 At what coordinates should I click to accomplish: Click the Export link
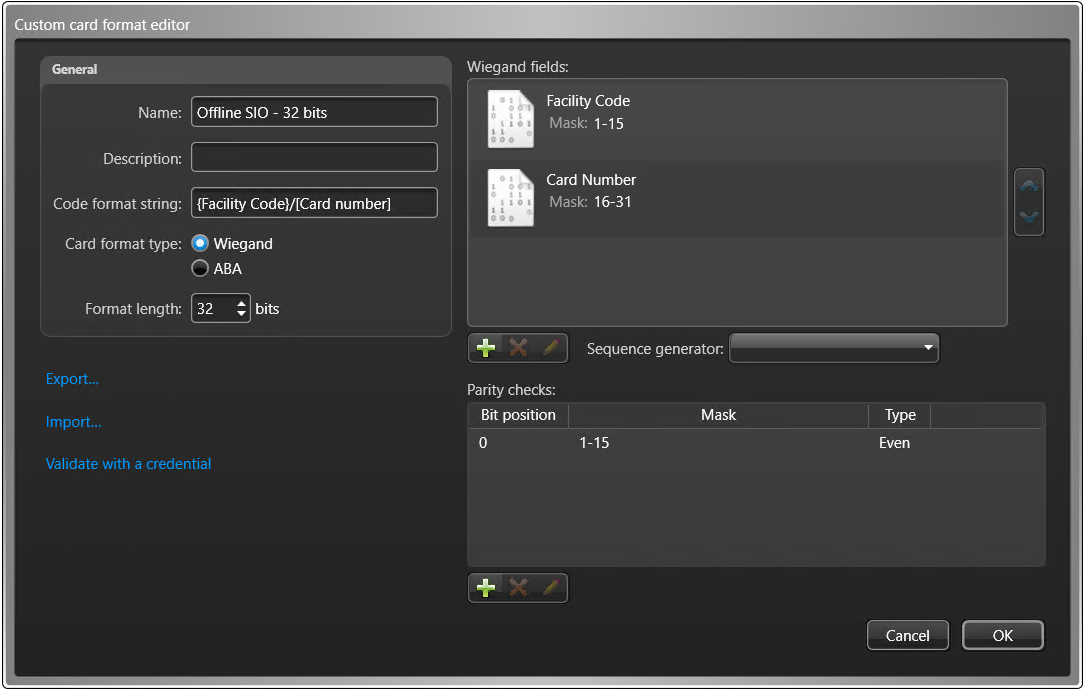72,379
